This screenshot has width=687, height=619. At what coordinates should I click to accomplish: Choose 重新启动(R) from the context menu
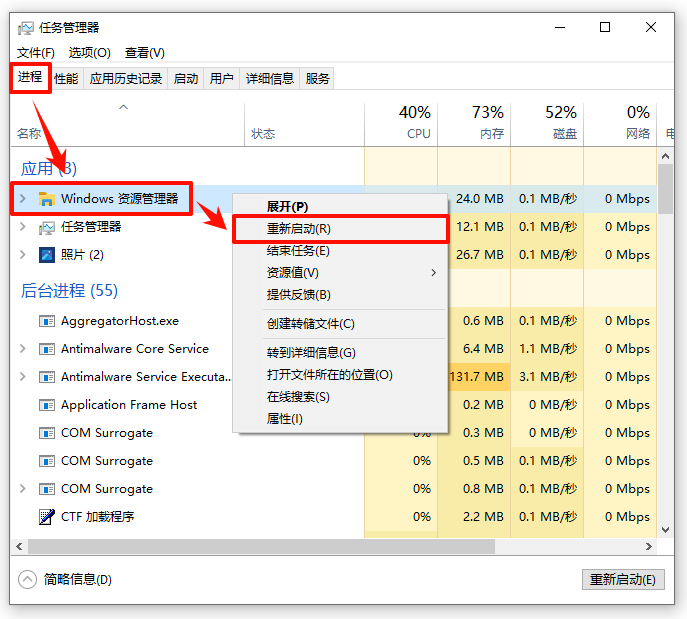point(299,229)
